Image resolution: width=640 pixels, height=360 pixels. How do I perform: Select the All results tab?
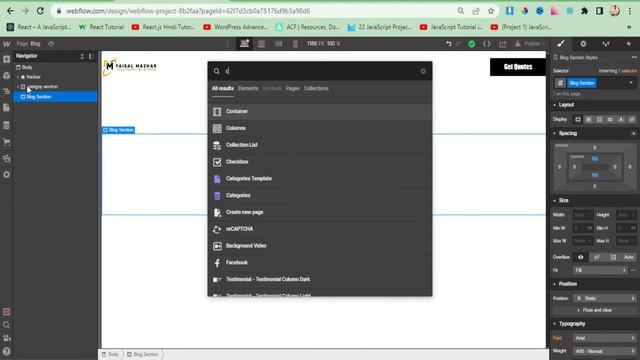[x=223, y=89]
